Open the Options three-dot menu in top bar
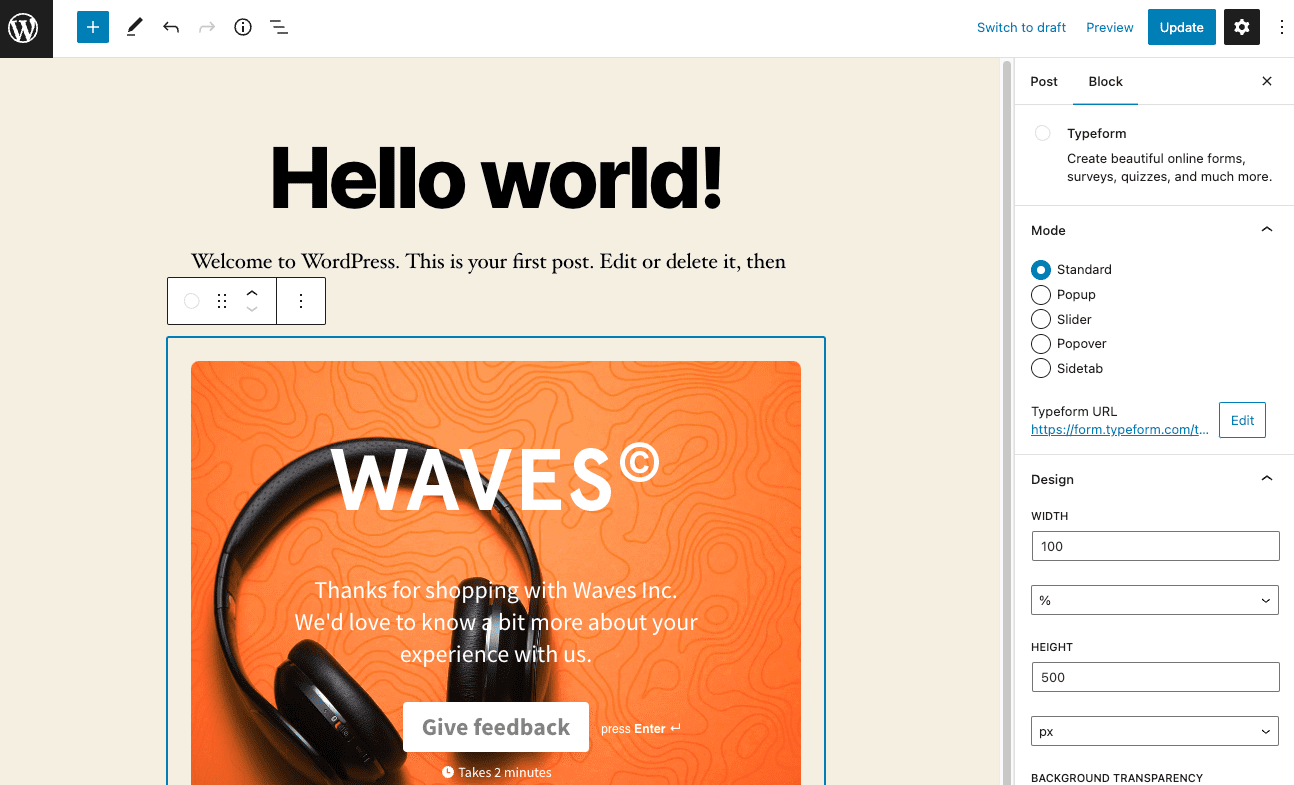1294x785 pixels. pos(1282,28)
